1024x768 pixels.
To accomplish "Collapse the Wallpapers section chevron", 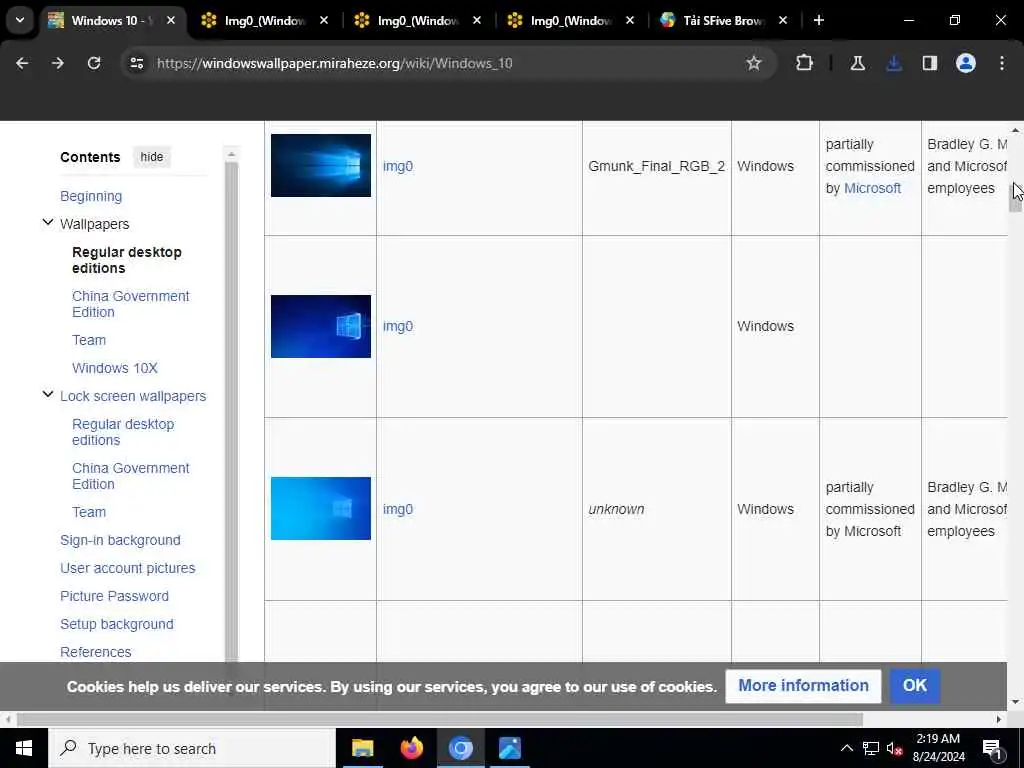I will (48, 223).
